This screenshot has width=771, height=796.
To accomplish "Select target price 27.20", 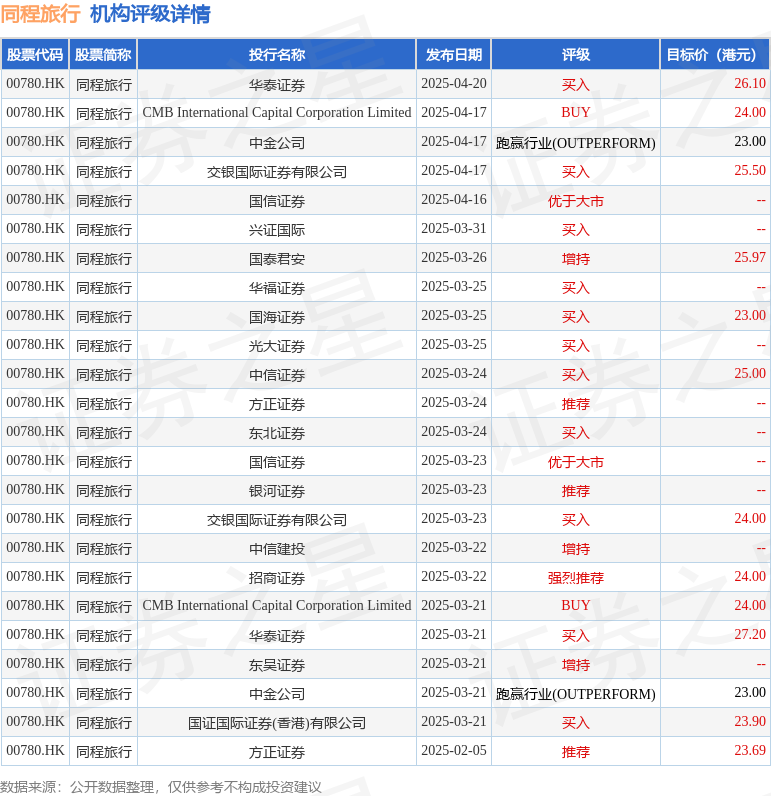I will click(750, 634).
